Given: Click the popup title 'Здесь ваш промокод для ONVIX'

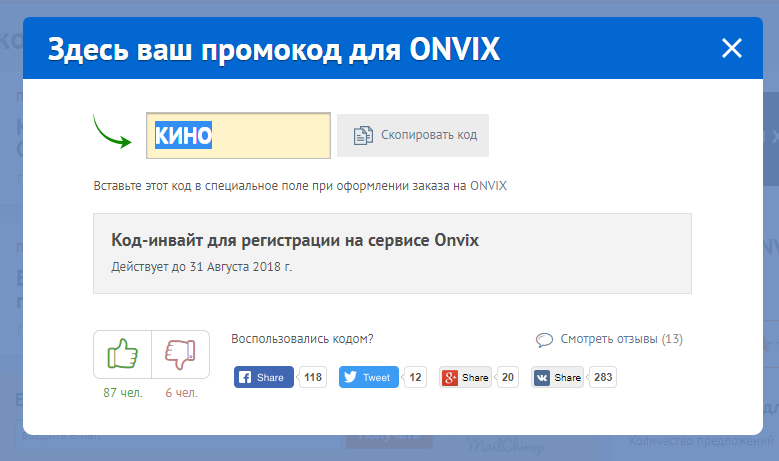Looking at the screenshot, I should 274,49.
